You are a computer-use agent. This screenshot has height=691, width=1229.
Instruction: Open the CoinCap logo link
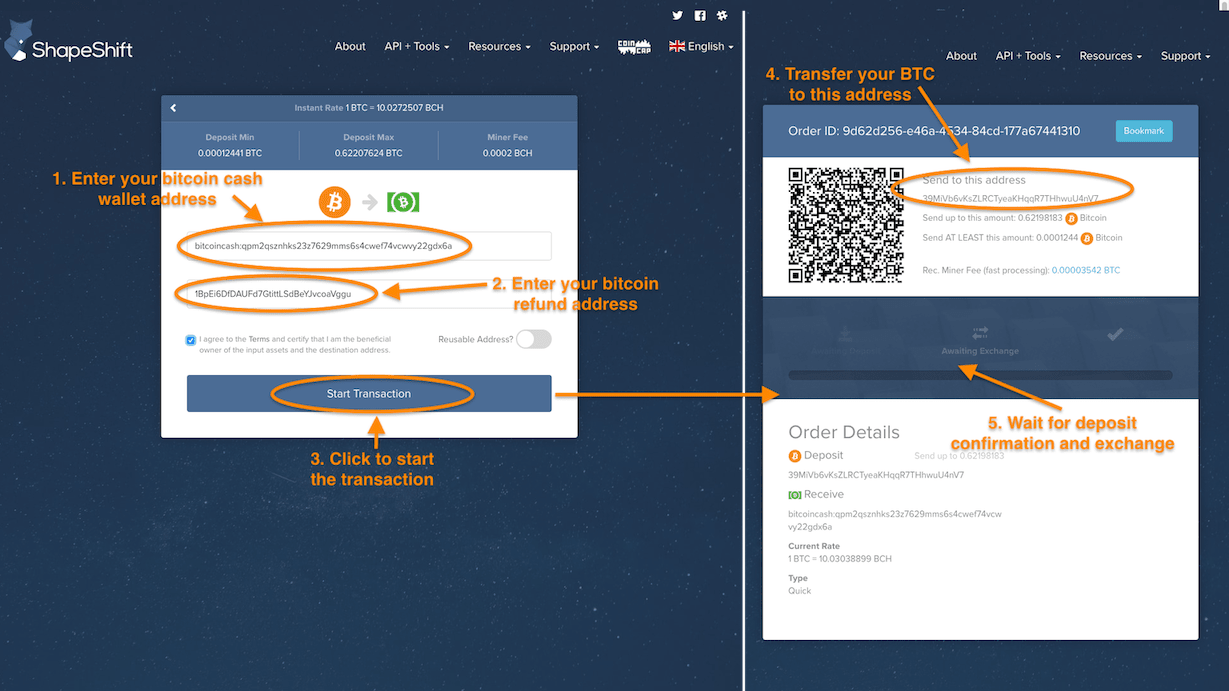pyautogui.click(x=634, y=46)
